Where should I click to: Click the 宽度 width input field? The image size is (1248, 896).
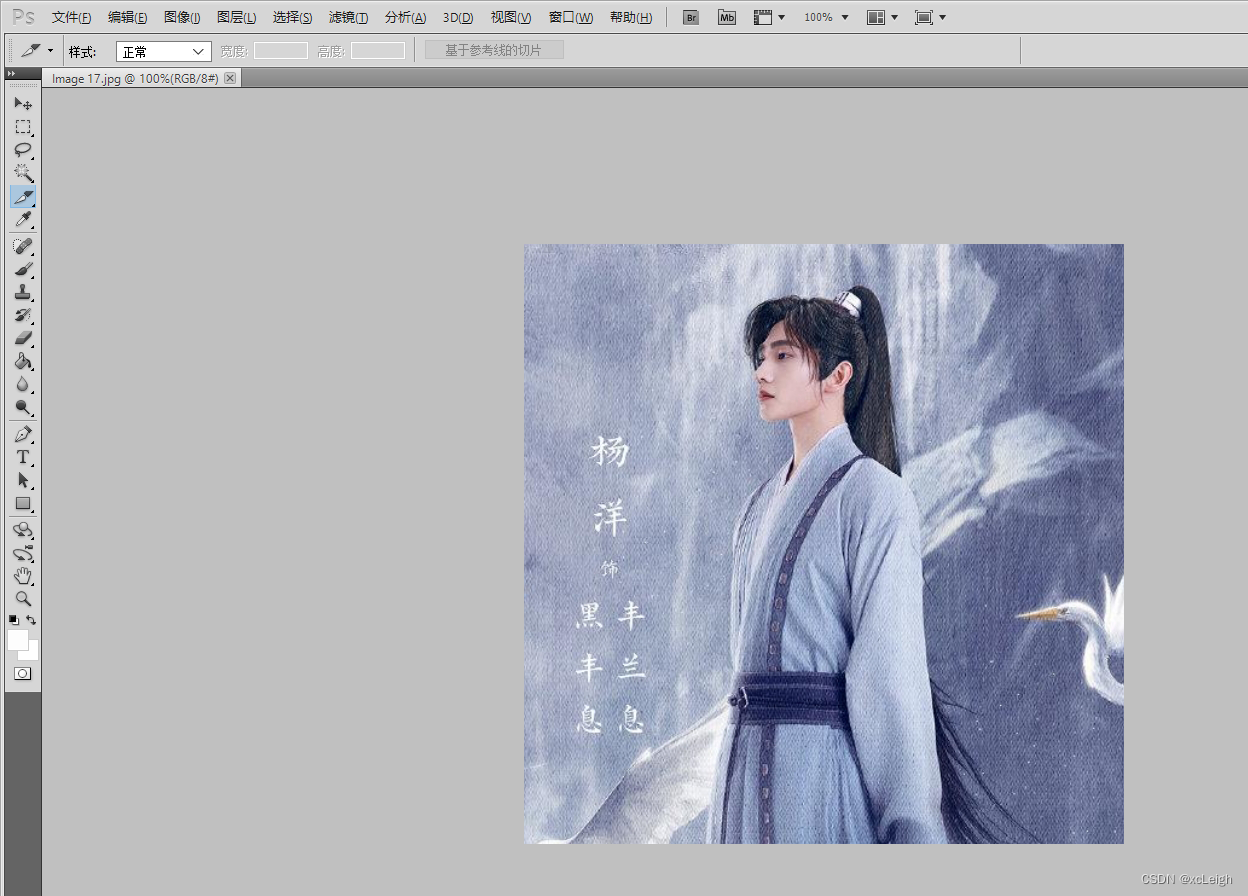pos(280,51)
